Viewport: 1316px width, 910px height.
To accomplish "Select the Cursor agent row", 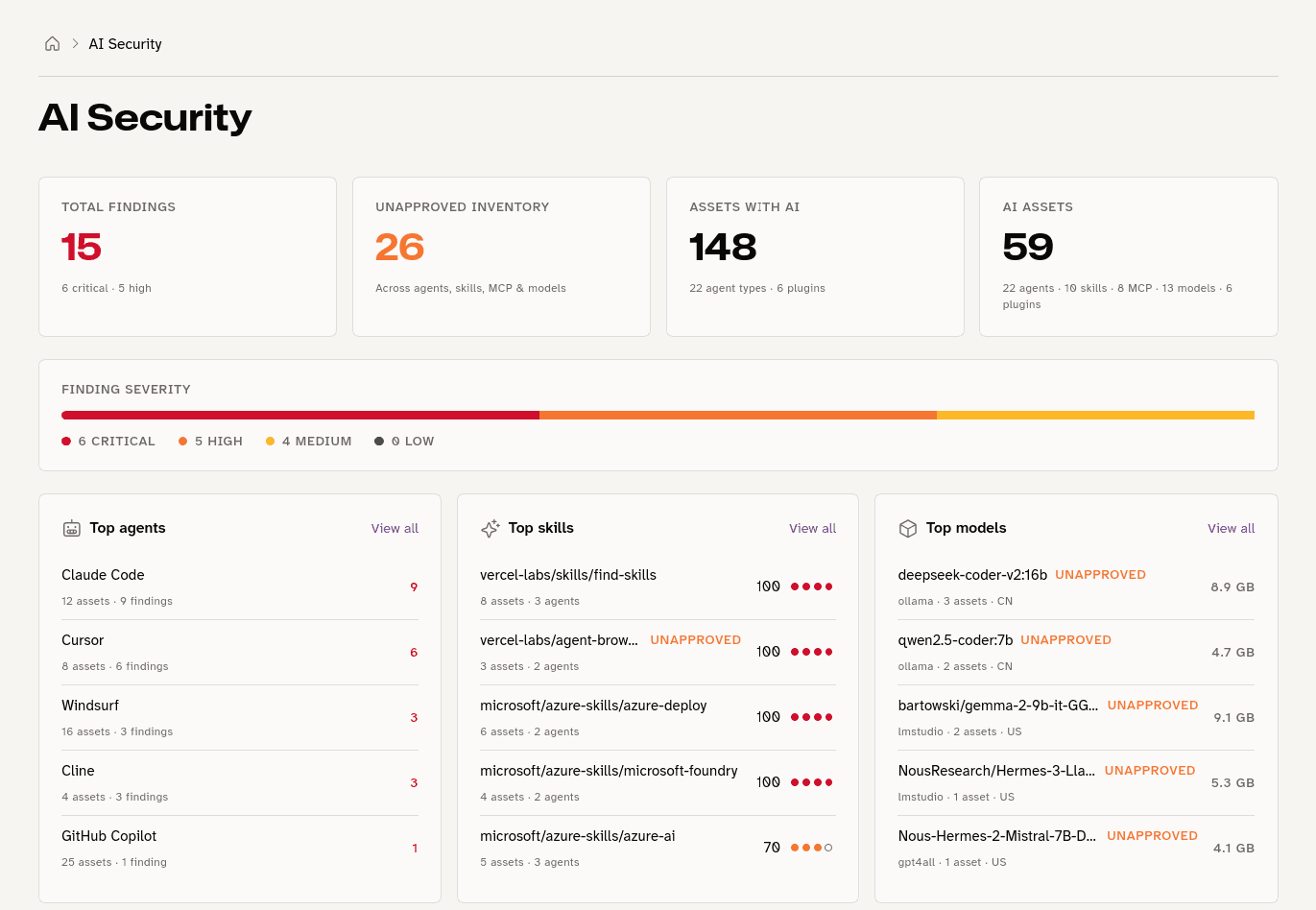I will (x=240, y=653).
